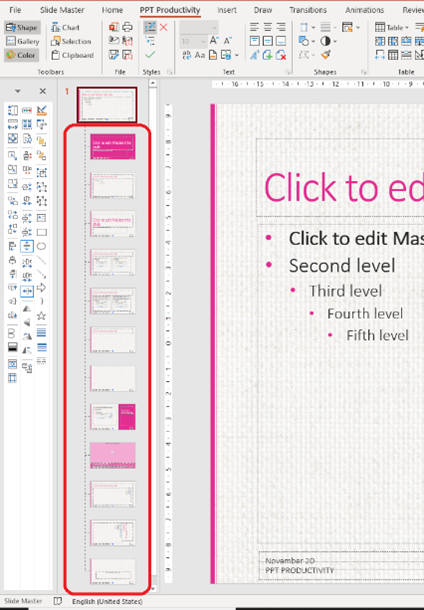Toggle the Gallery toolbar button
Image resolution: width=424 pixels, height=610 pixels.
23,41
